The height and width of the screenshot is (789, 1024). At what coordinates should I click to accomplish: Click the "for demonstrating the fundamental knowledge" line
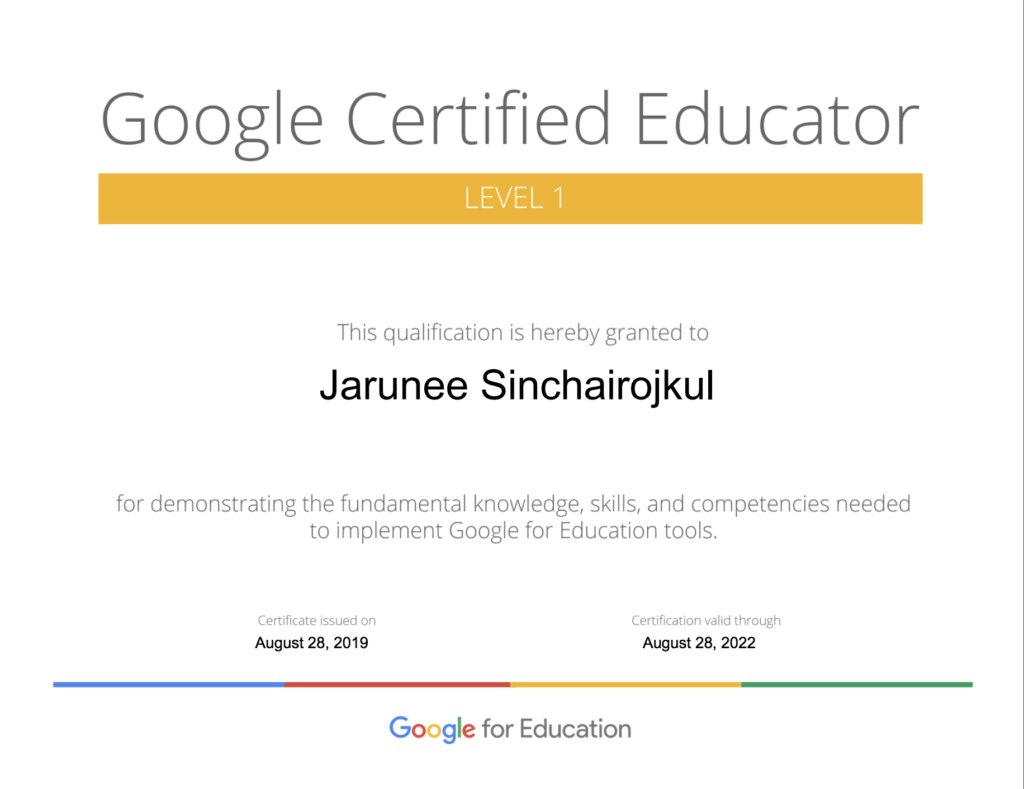point(513,504)
